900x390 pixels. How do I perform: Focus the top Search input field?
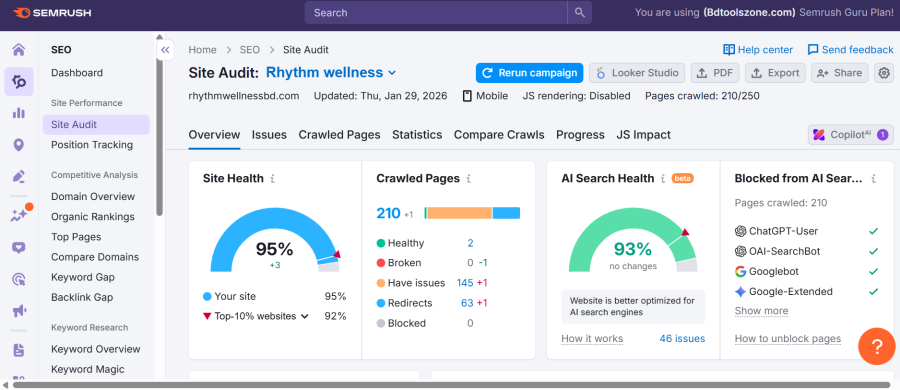point(436,13)
